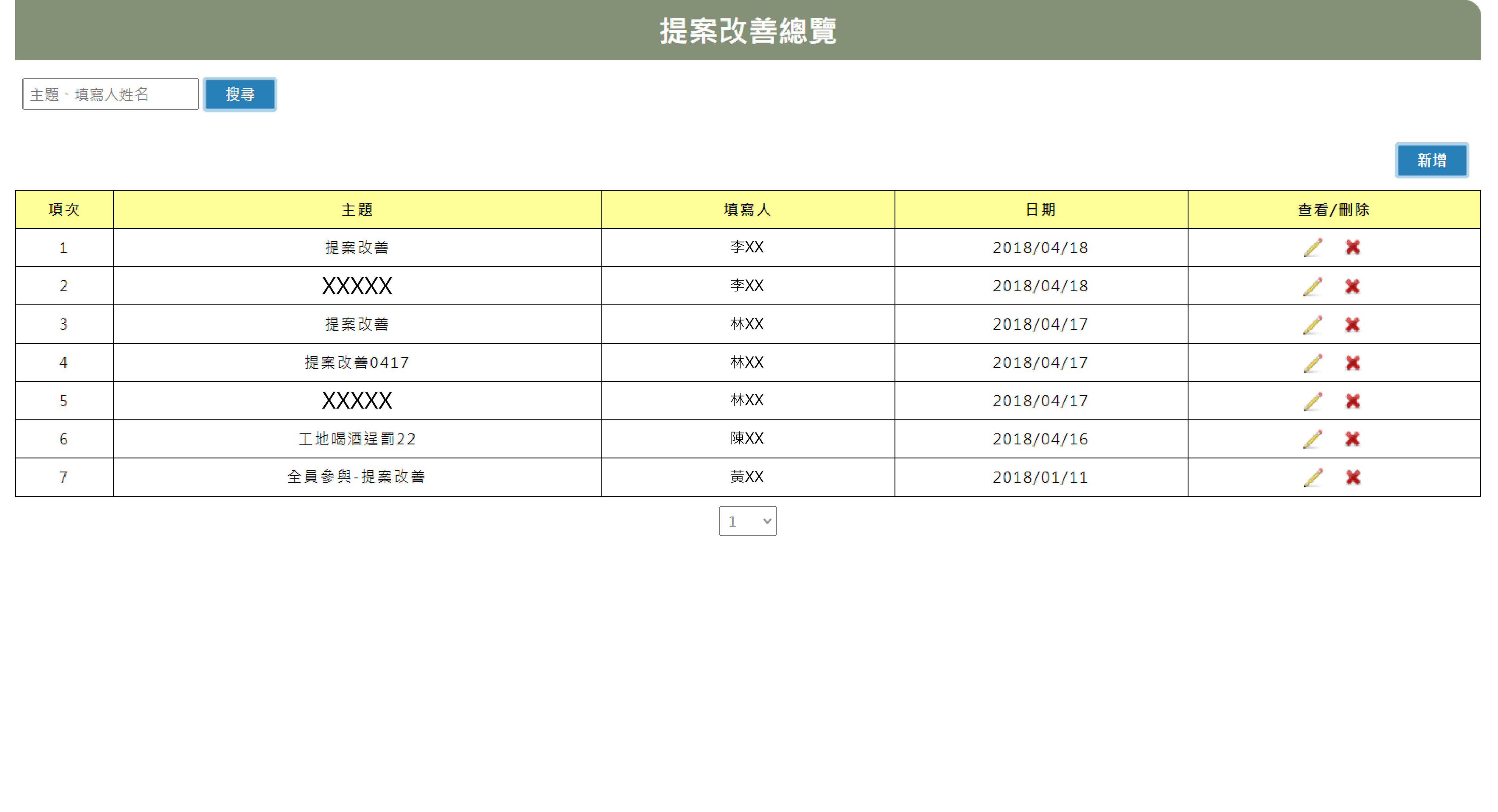Edit the 提案改善0417 entry with its pencil
Screen dimensions: 1498x812
(1313, 363)
